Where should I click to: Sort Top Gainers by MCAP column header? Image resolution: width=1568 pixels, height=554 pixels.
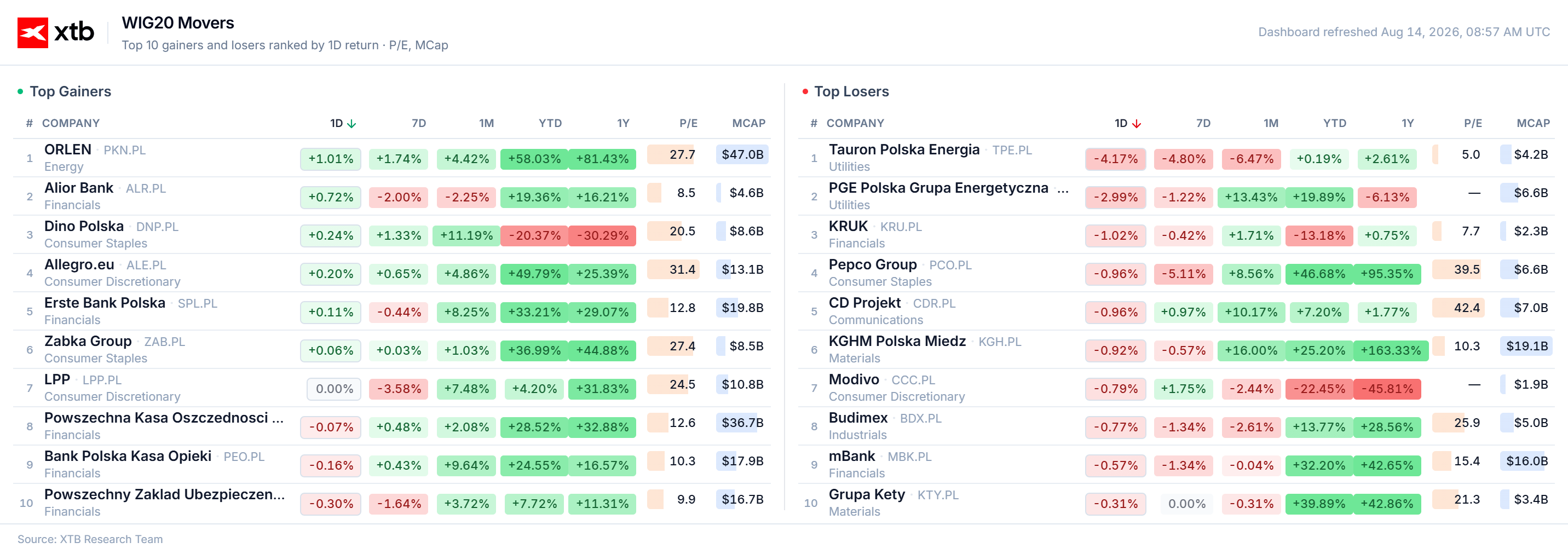tap(748, 124)
